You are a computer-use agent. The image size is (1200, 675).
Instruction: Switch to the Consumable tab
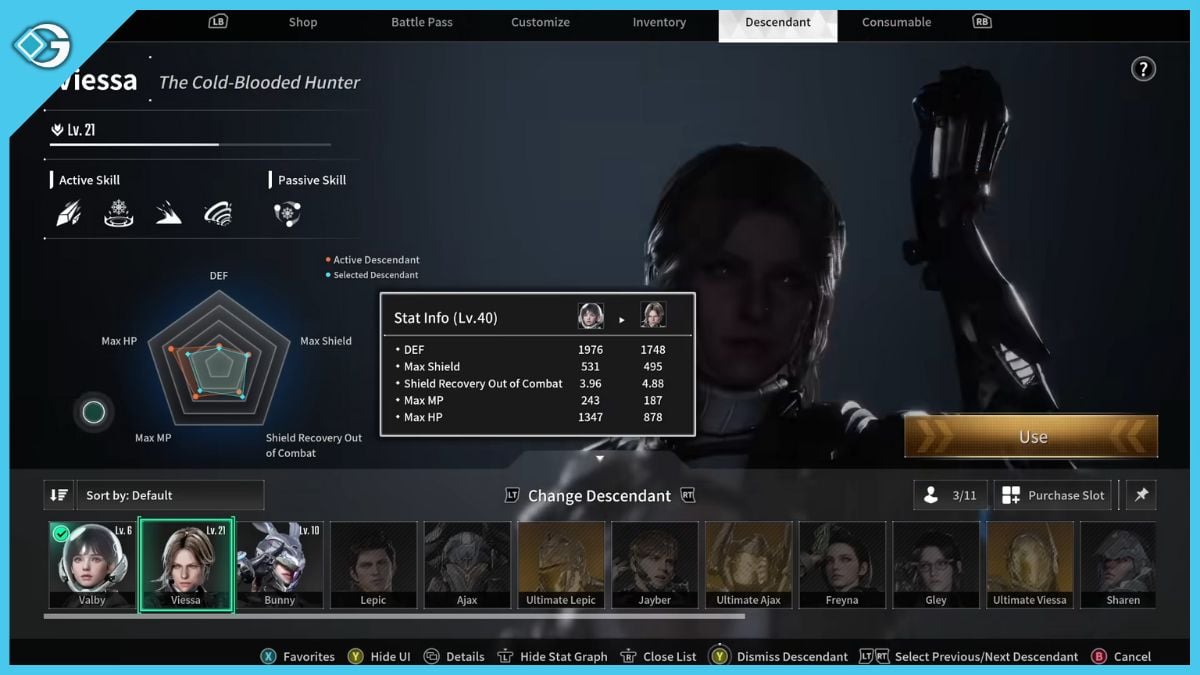point(896,22)
